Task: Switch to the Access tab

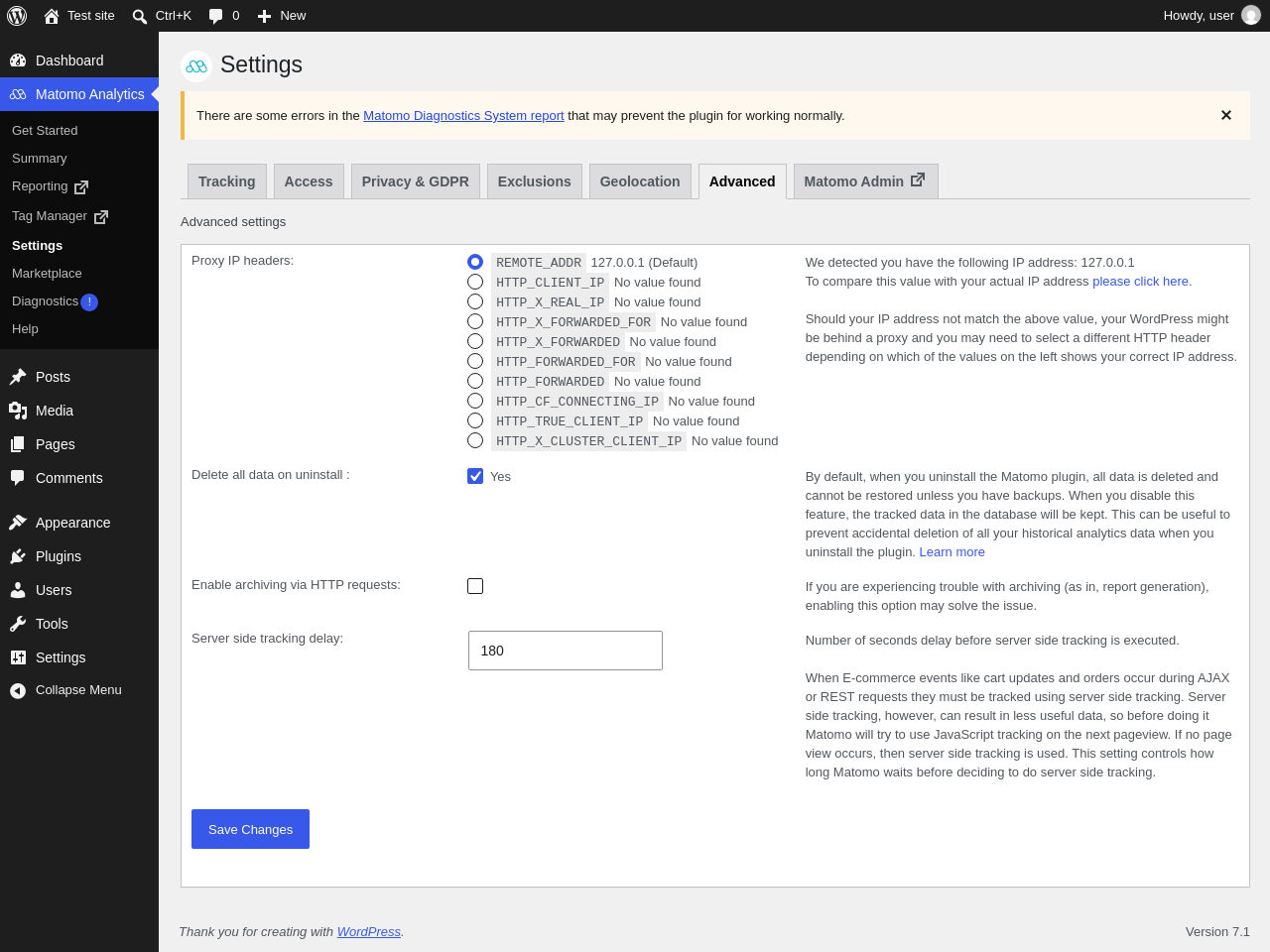Action: [309, 181]
